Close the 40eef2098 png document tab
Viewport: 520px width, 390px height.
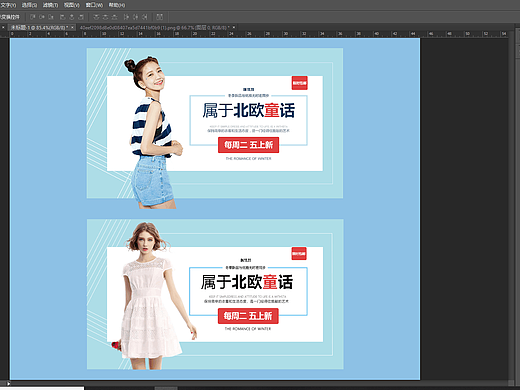pyautogui.click(x=234, y=27)
